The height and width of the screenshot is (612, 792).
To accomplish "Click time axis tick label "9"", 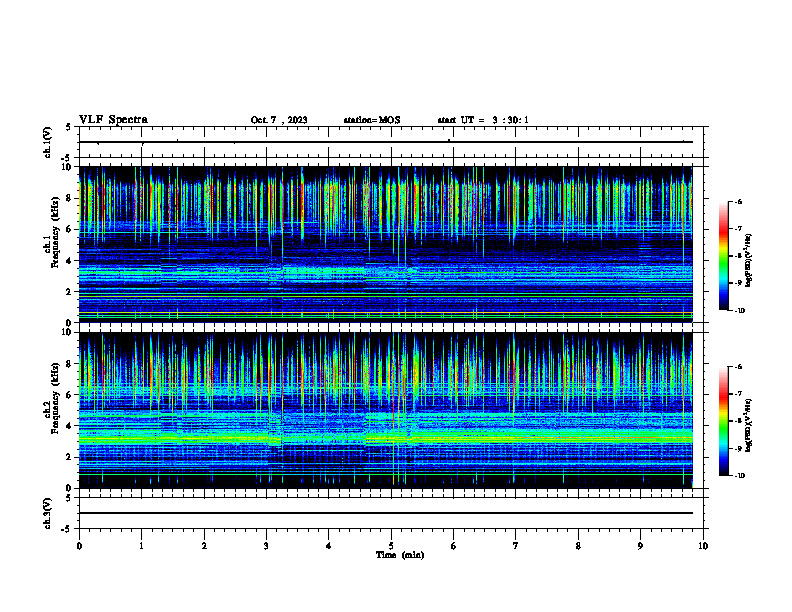I will point(640,546).
